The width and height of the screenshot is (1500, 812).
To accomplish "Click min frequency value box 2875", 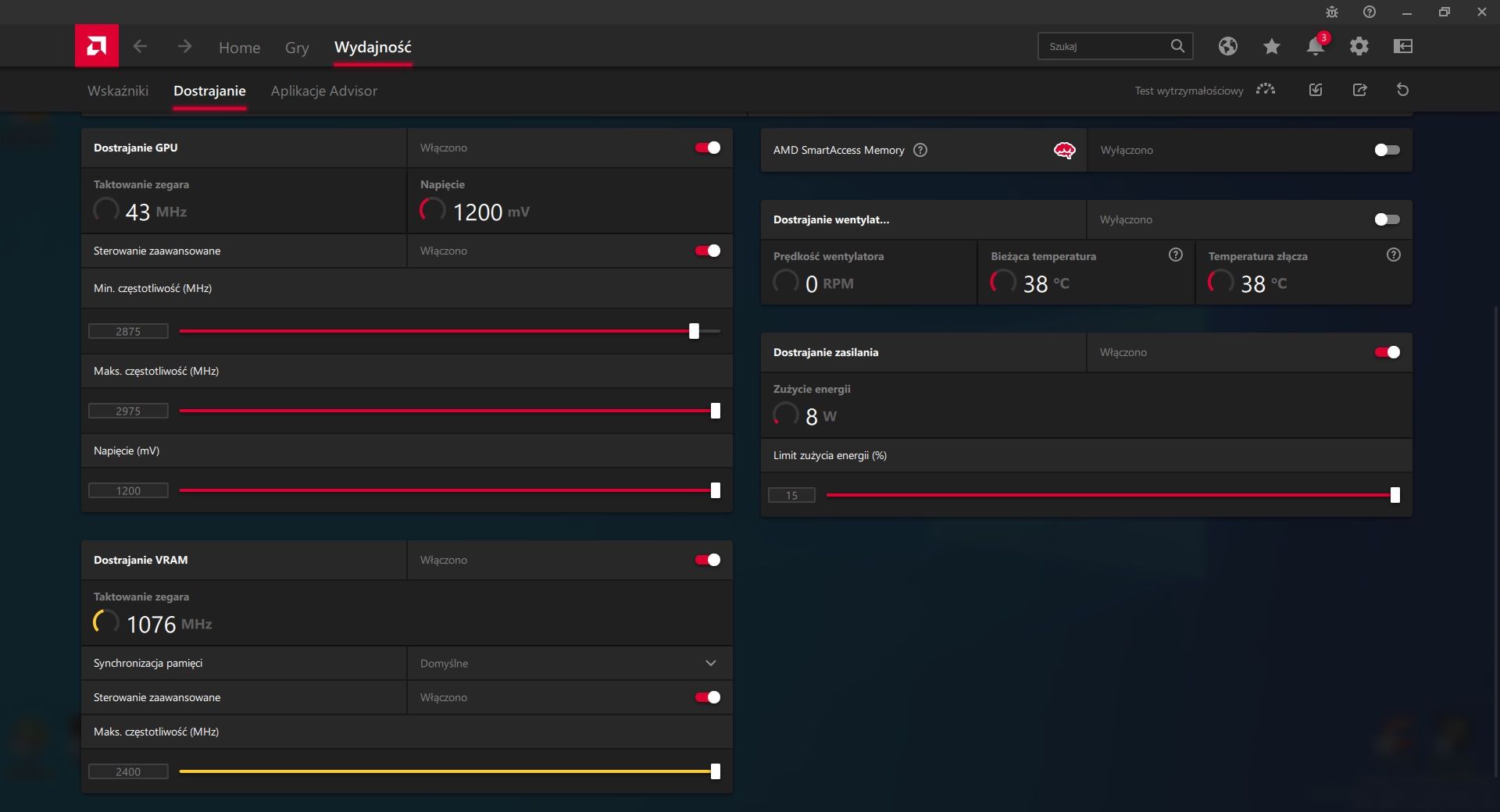I will click(x=128, y=331).
